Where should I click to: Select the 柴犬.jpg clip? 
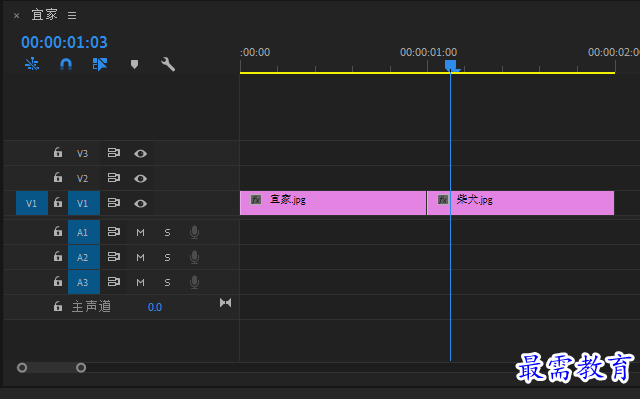point(520,203)
